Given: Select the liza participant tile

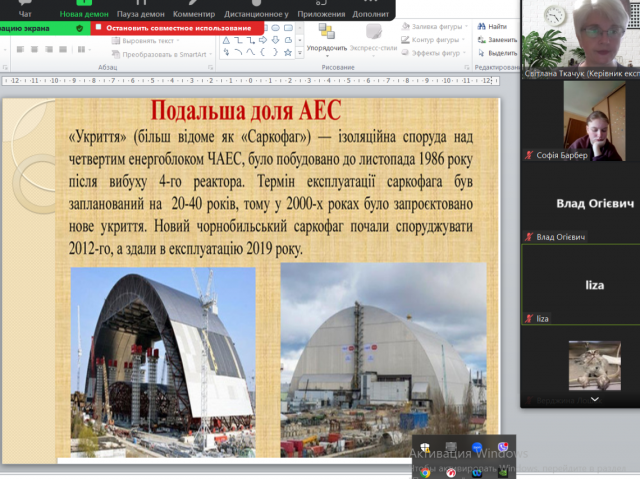Looking at the screenshot, I should pyautogui.click(x=580, y=285).
